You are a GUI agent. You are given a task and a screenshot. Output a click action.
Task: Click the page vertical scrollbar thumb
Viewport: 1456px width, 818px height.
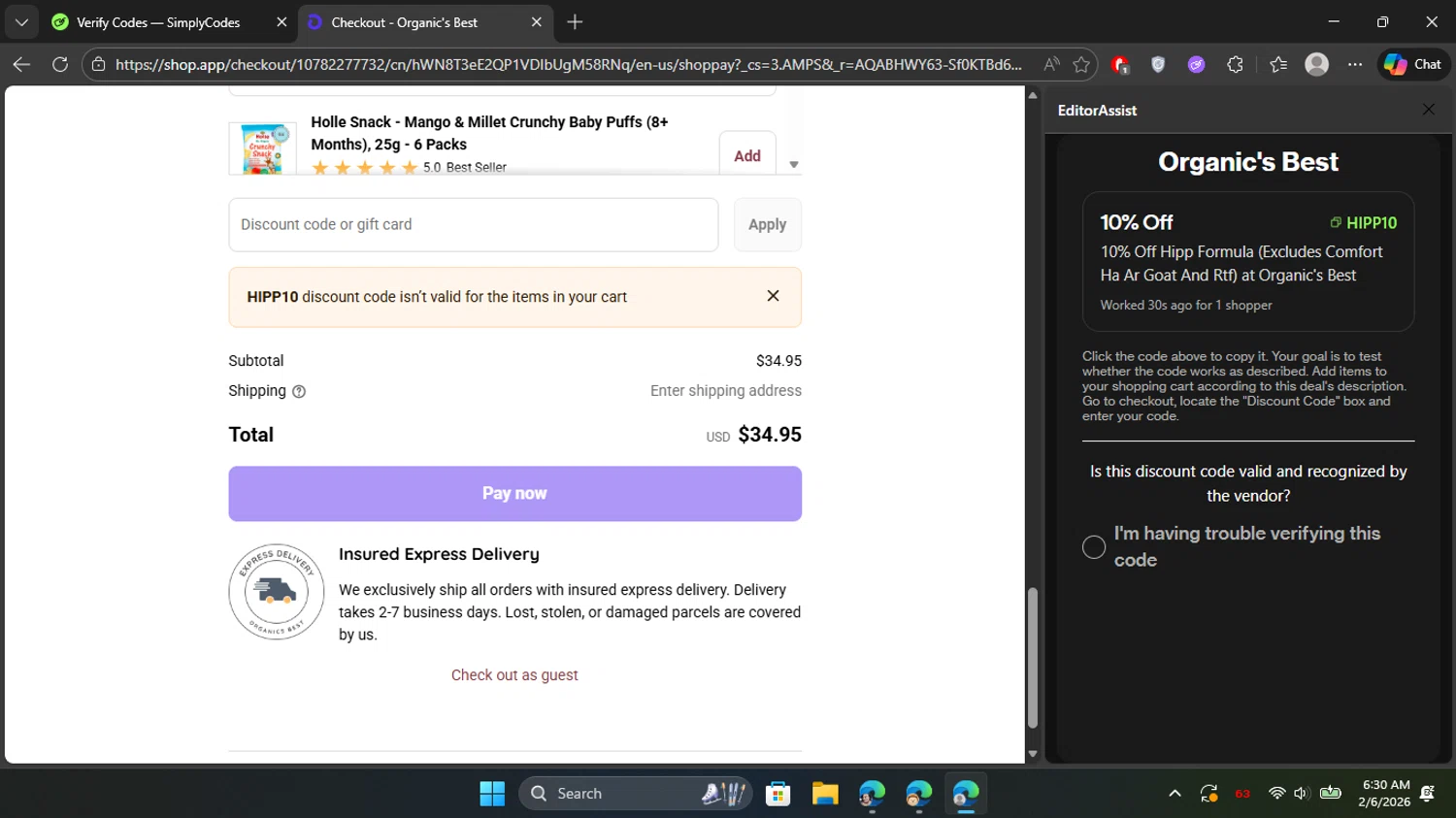click(x=1033, y=658)
